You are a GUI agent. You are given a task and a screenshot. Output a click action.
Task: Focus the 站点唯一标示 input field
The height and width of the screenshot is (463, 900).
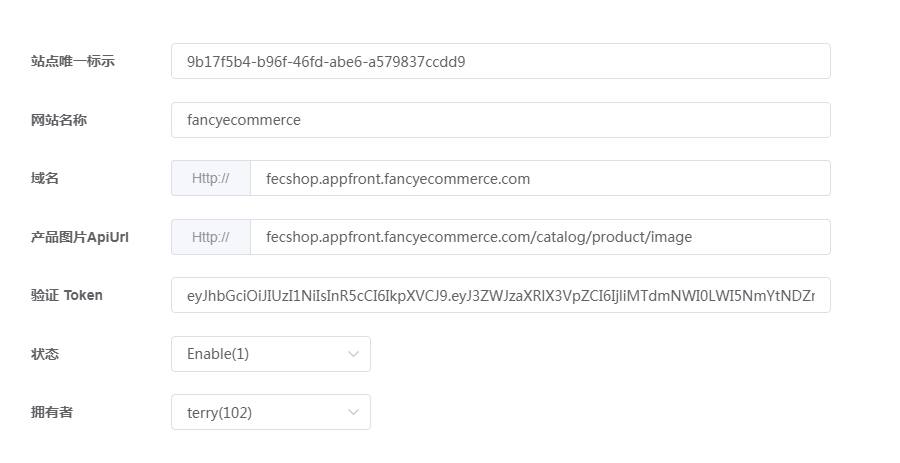501,61
